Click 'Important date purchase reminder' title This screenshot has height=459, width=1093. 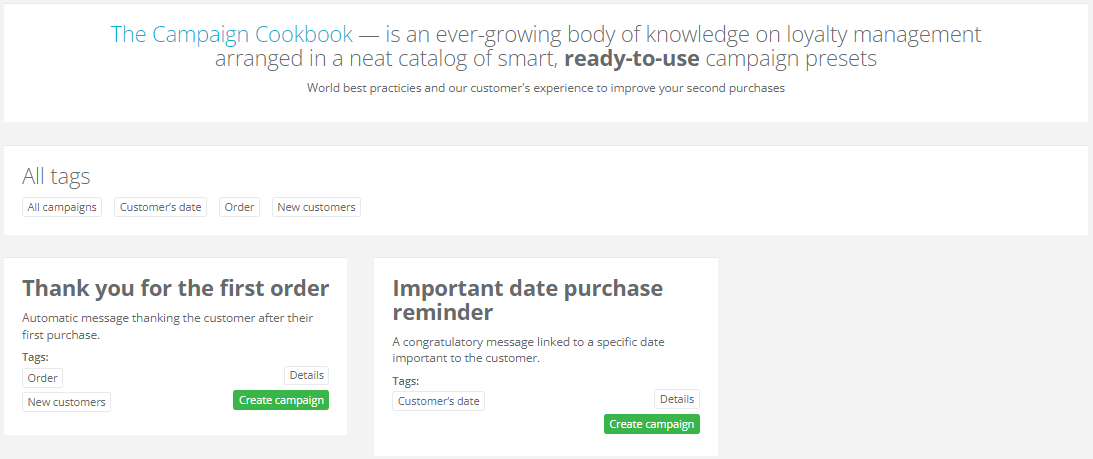click(527, 300)
